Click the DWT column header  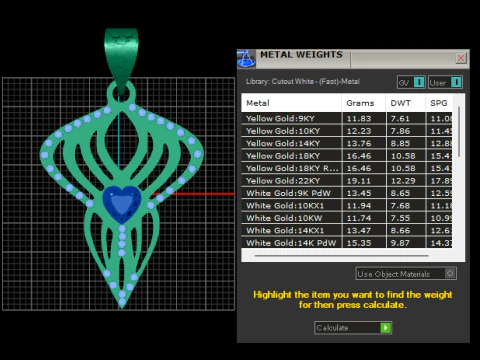coord(405,103)
